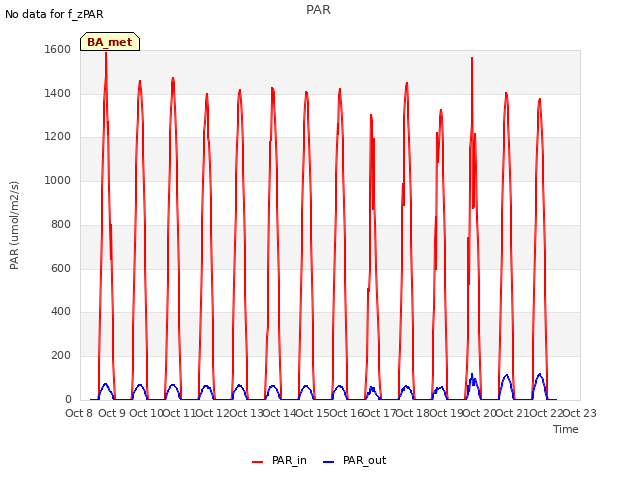Viewport: 640px width, 480px height.
Task: Click the blue PAR_out legend swatch
Action: (x=328, y=462)
